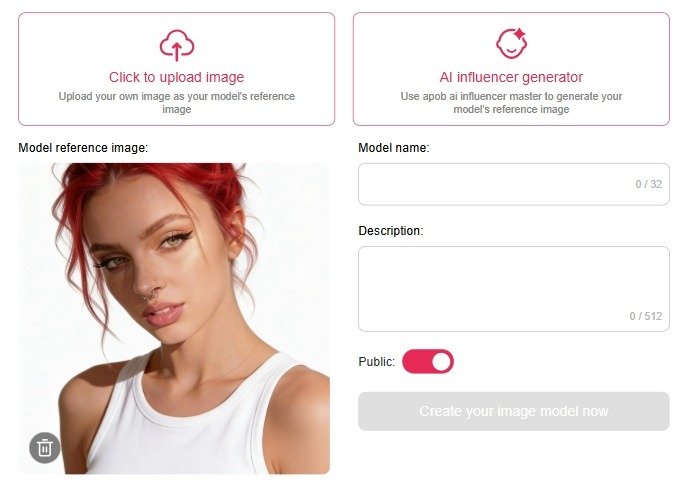Viewport: 696px width, 489px height.
Task: Click the upload card description text
Action: point(177,103)
